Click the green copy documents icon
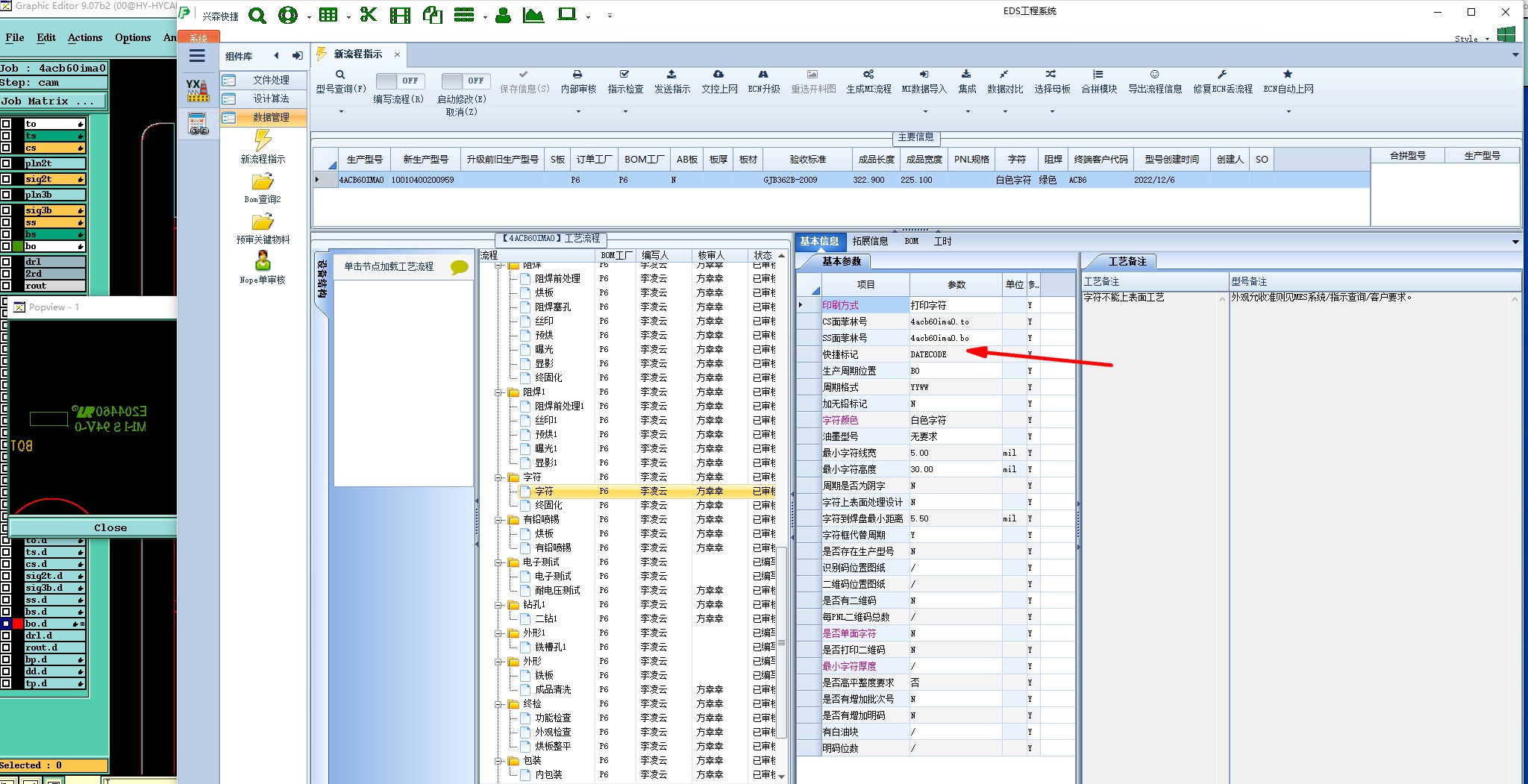This screenshot has height=784, width=1528. [433, 15]
